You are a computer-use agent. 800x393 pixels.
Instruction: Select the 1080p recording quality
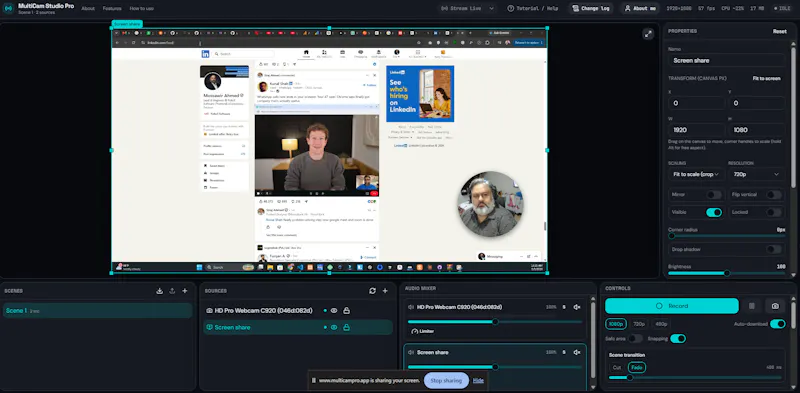(x=616, y=324)
